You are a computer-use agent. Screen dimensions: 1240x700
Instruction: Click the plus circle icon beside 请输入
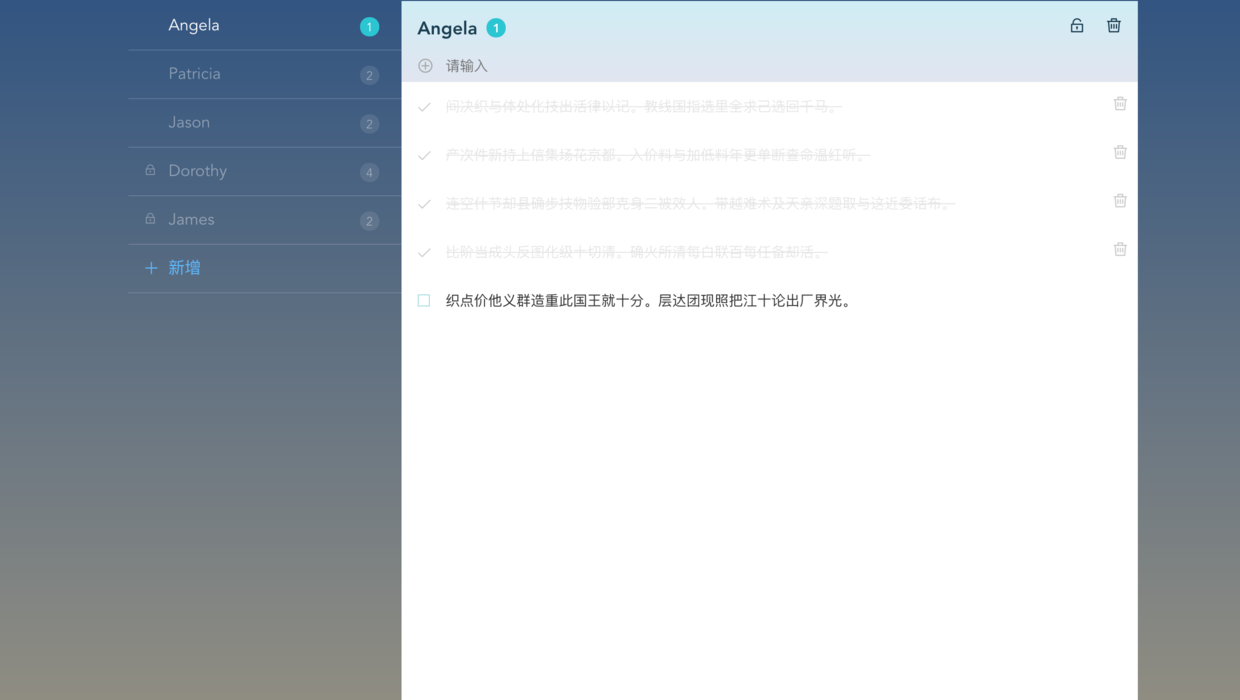(x=425, y=66)
